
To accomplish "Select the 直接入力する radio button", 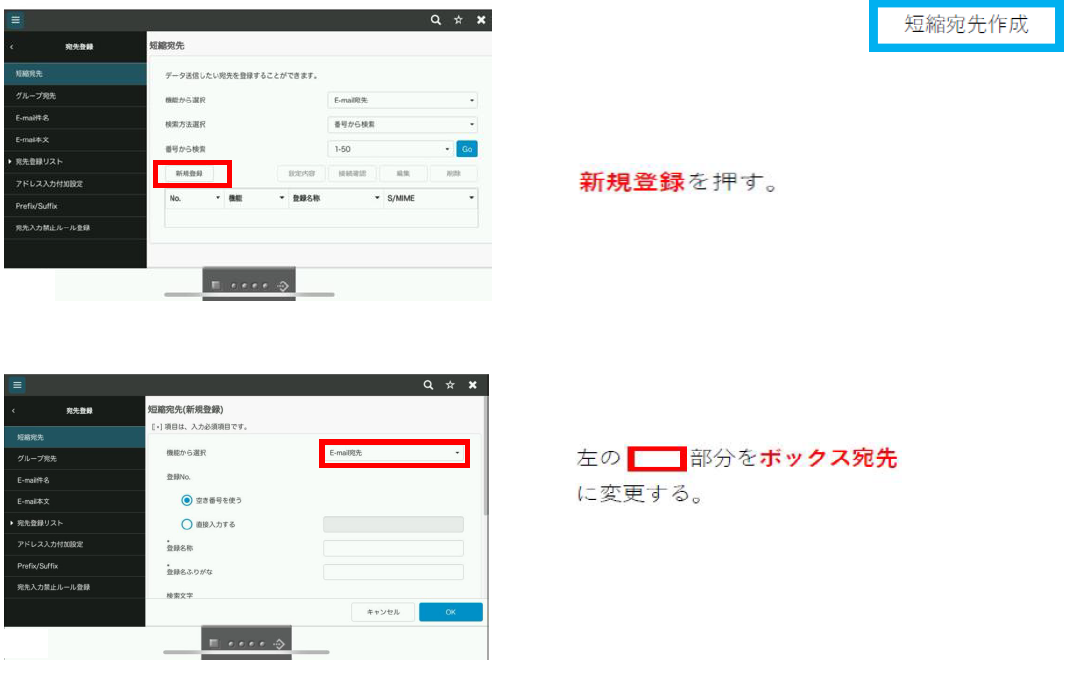I will (x=187, y=524).
